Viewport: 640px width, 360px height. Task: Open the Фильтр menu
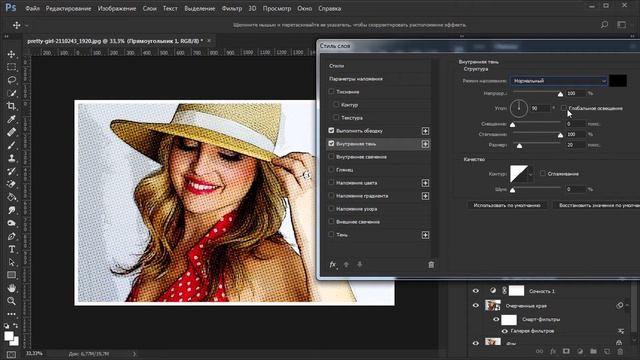232,8
